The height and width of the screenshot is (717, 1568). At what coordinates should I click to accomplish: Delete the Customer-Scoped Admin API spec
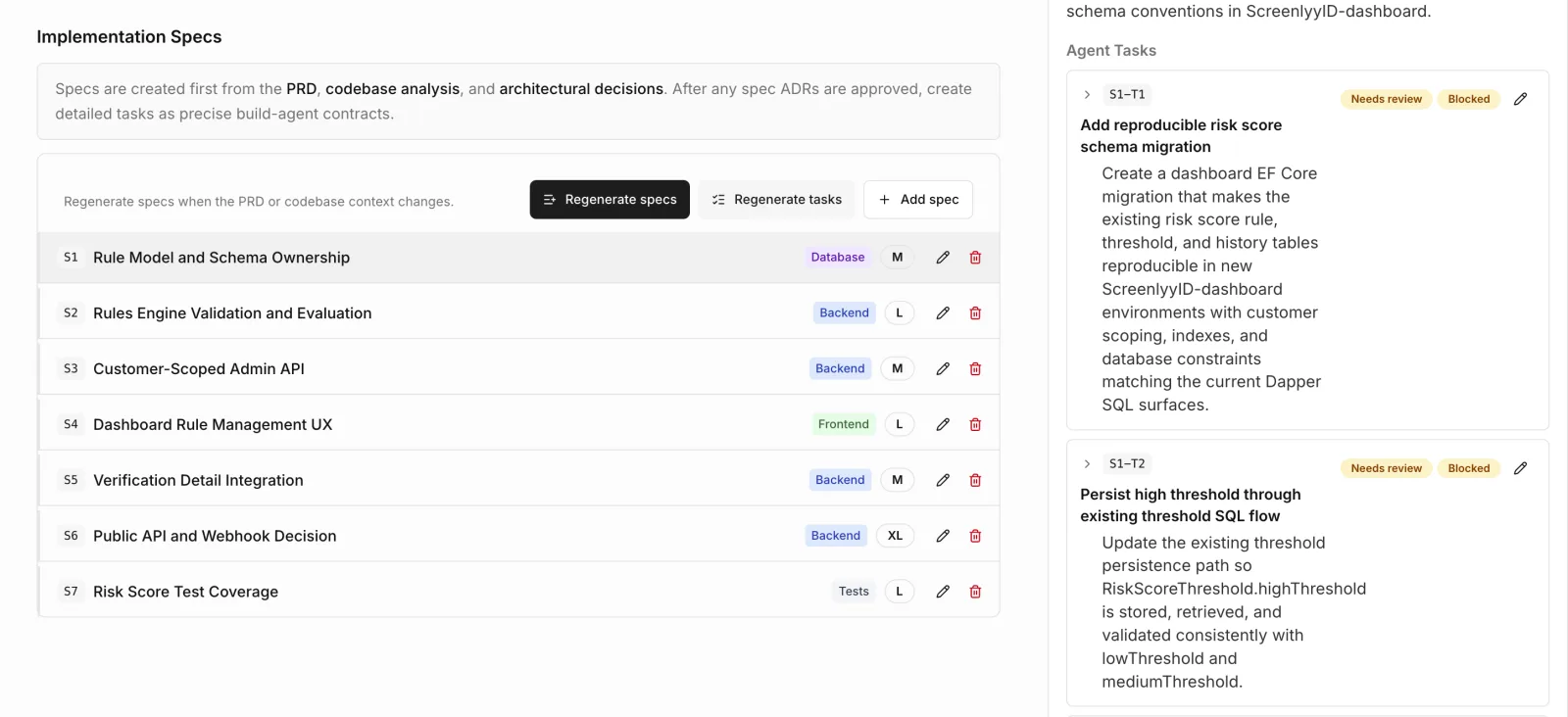pos(975,369)
